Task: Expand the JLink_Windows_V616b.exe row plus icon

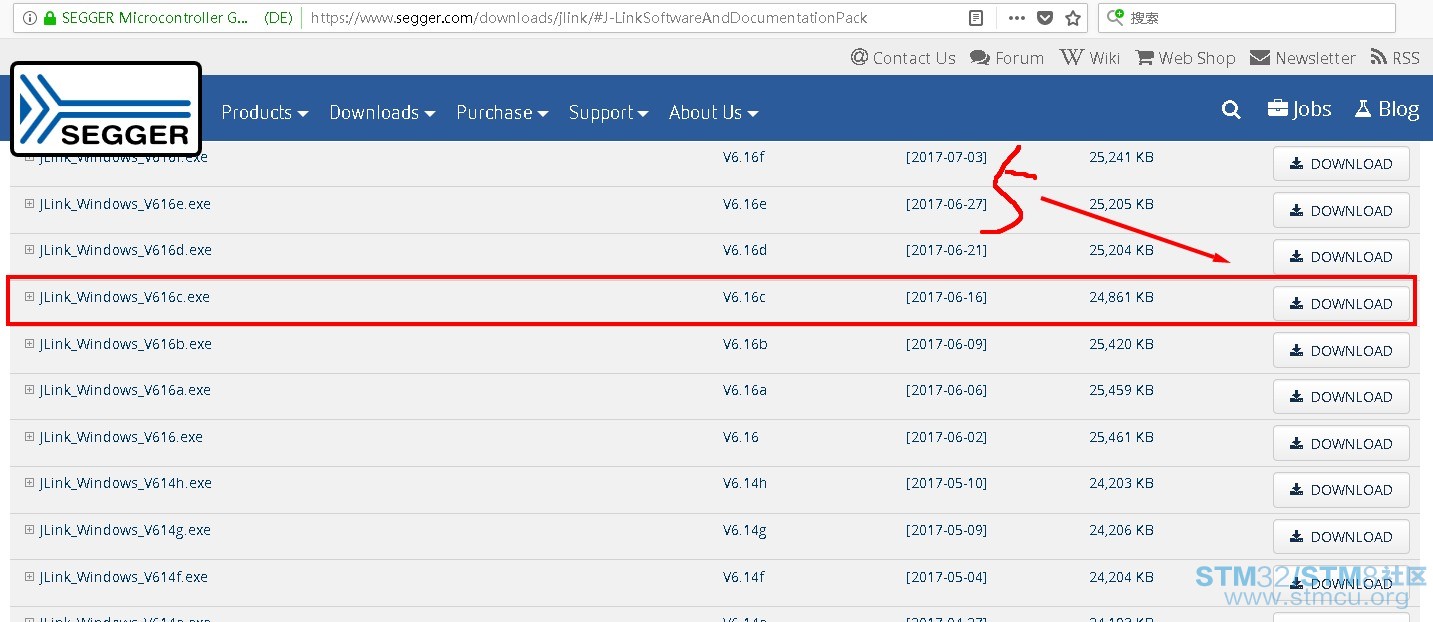Action: click(29, 344)
